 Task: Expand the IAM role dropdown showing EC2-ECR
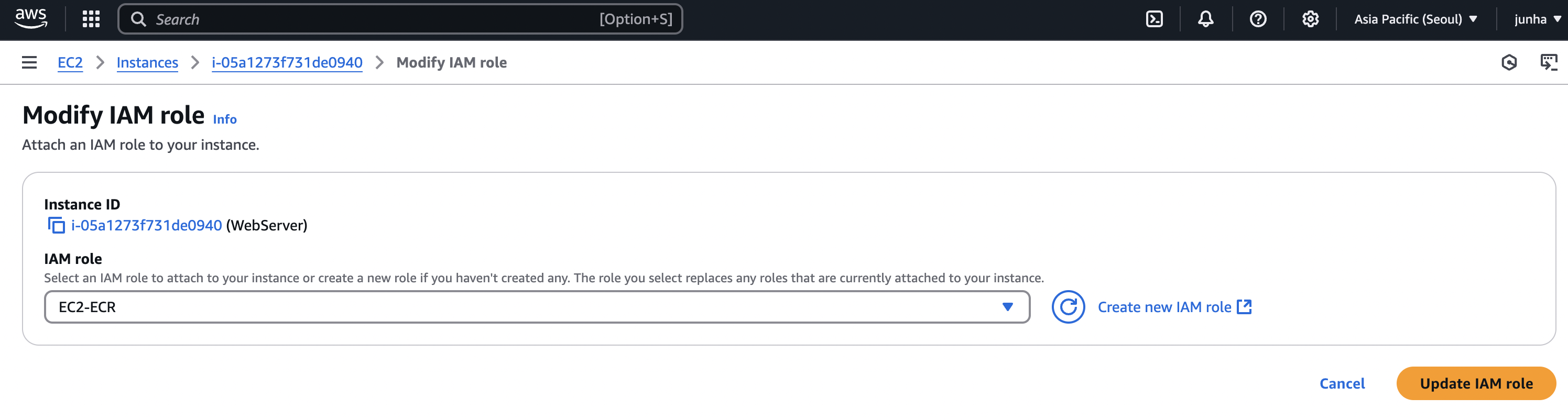point(536,307)
